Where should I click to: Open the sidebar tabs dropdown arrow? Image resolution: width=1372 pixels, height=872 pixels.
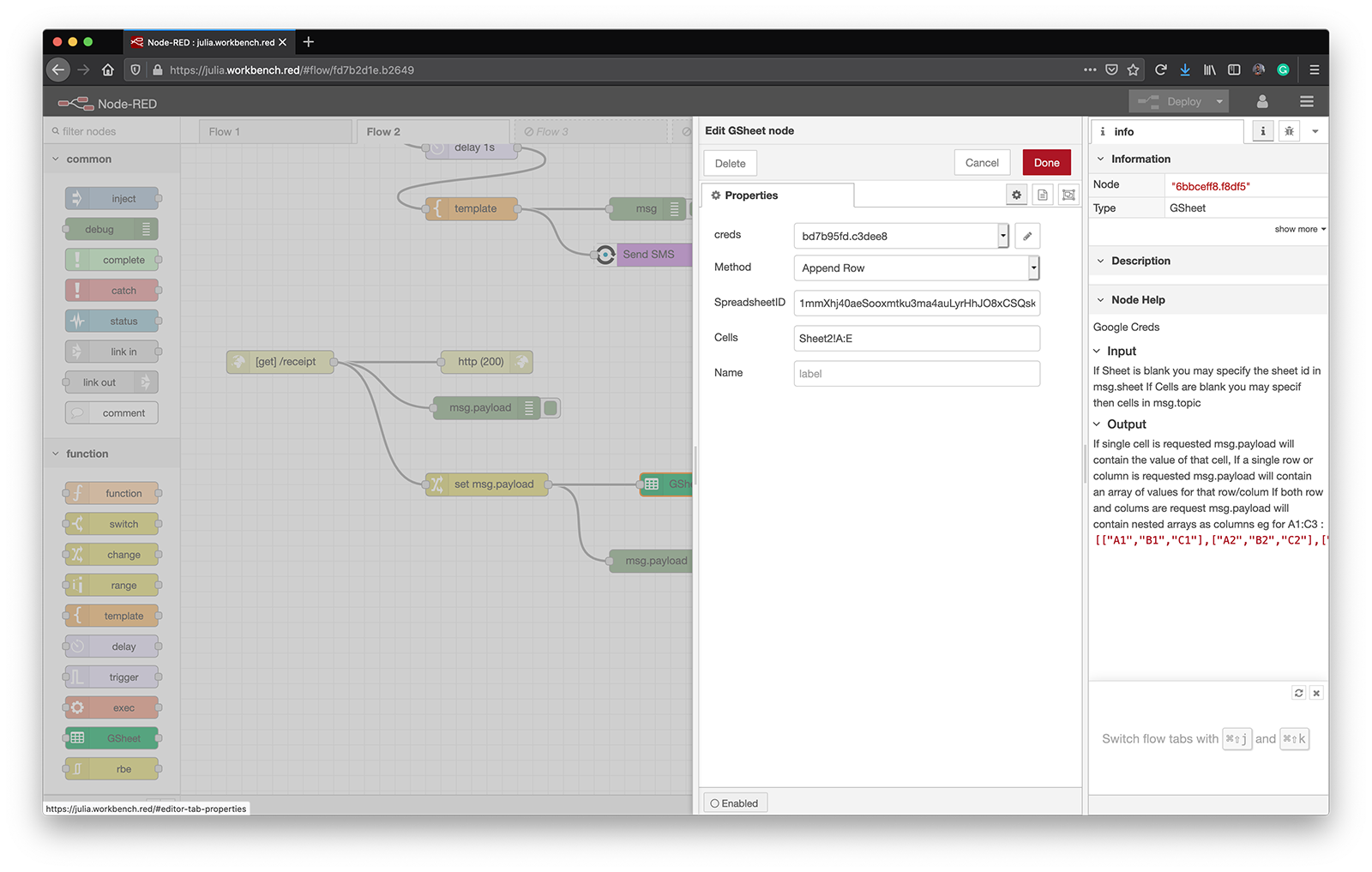pos(1315,131)
